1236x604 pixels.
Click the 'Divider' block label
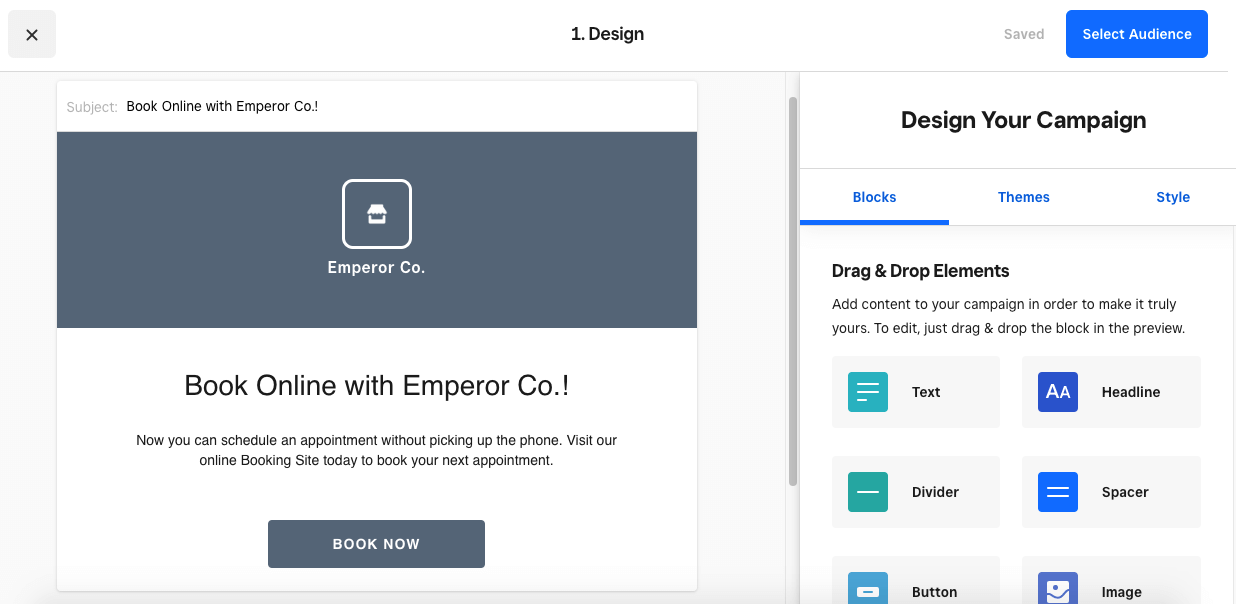click(935, 492)
